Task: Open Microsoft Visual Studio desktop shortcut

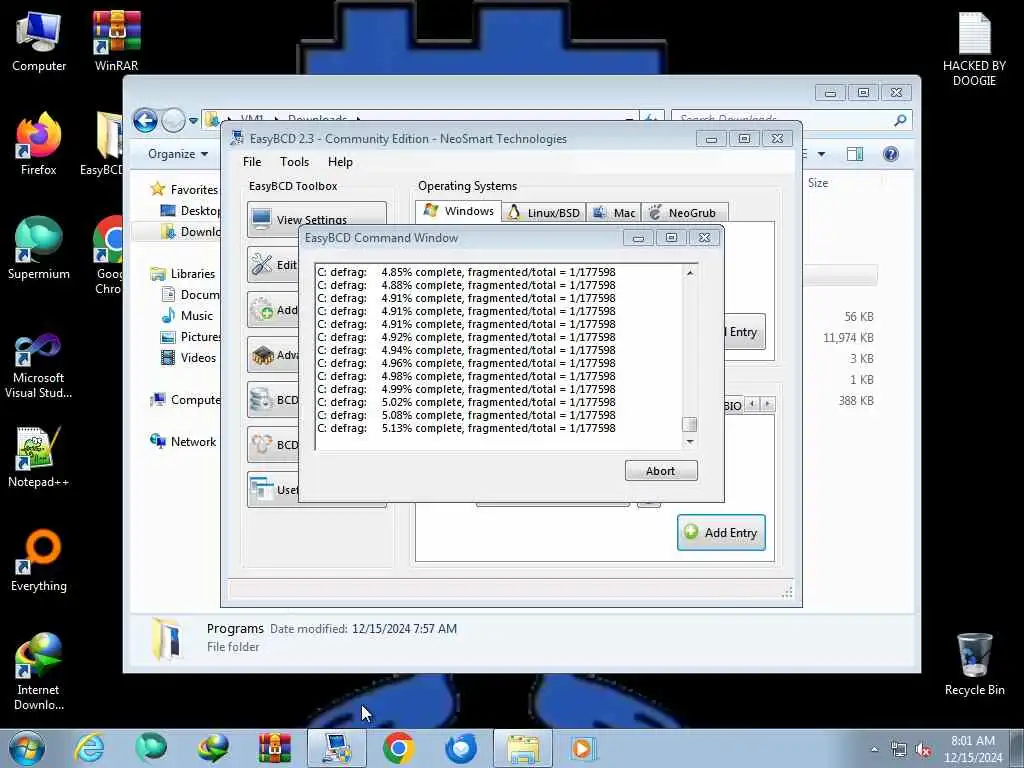Action: 39,366
